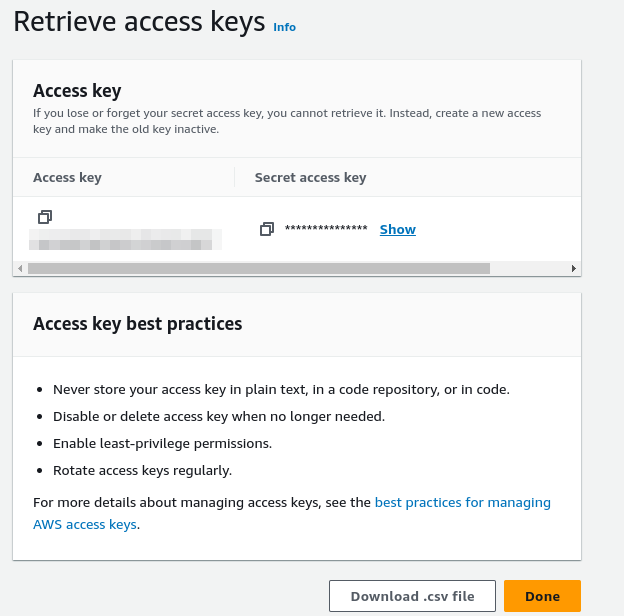This screenshot has width=624, height=616.
Task: Click the horizontal scrollbar's left arrow
Action: [20, 268]
